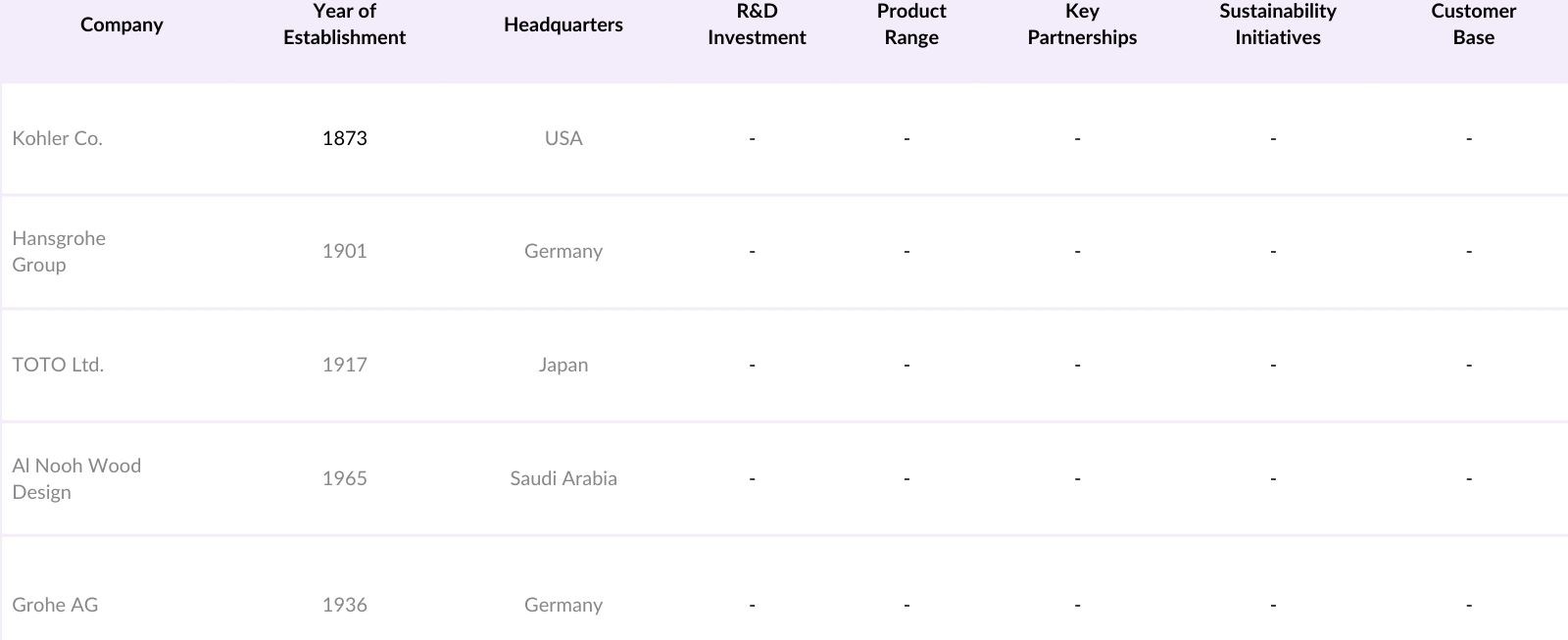Select the Saudi Arabia headquarters cell
This screenshot has width=1568, height=640.
(563, 478)
